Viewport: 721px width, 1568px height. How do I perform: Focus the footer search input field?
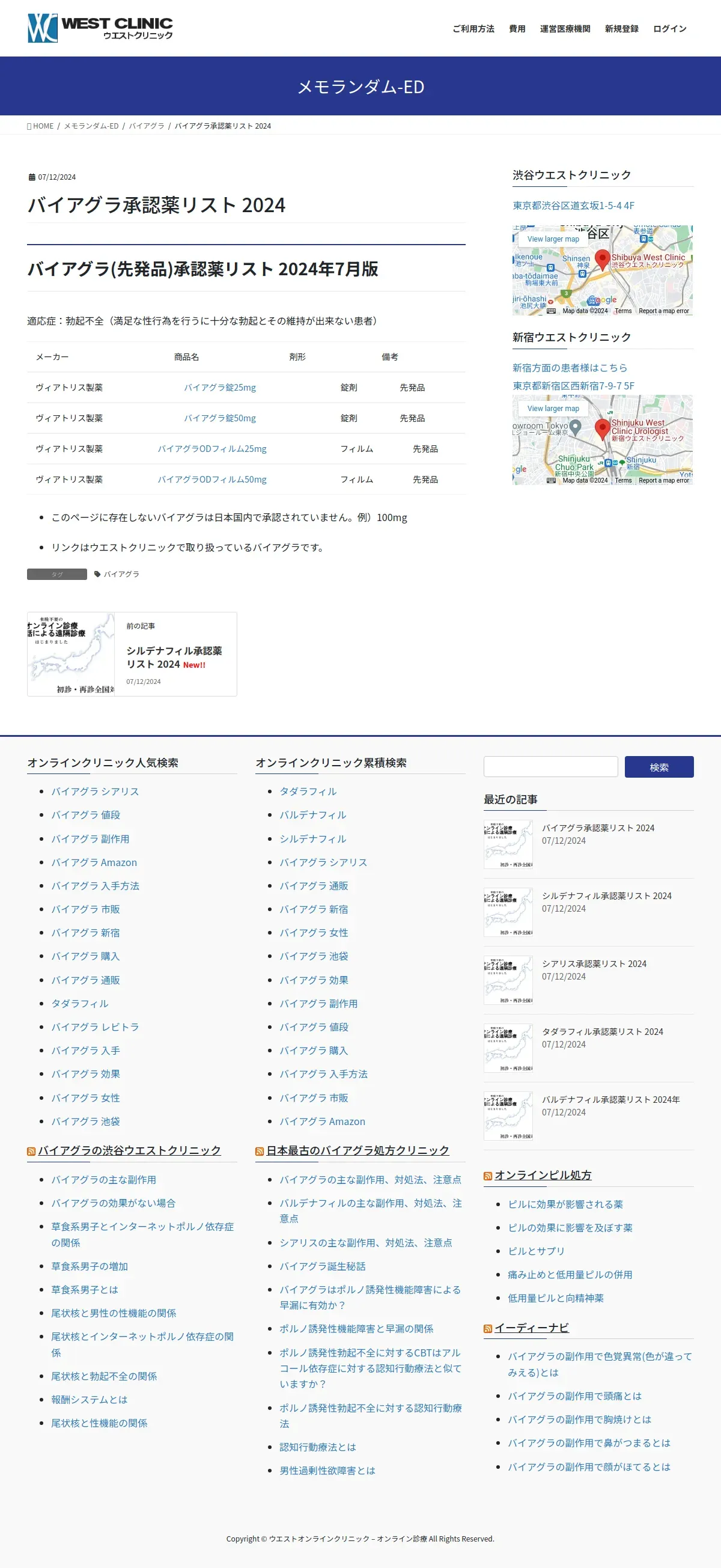(x=550, y=767)
